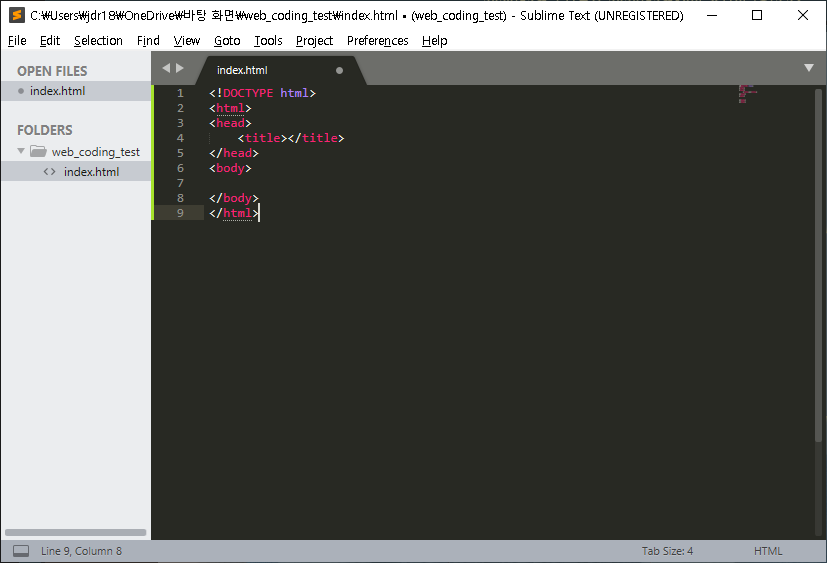The height and width of the screenshot is (563, 827).
Task: Open the Selection menu
Action: click(98, 41)
